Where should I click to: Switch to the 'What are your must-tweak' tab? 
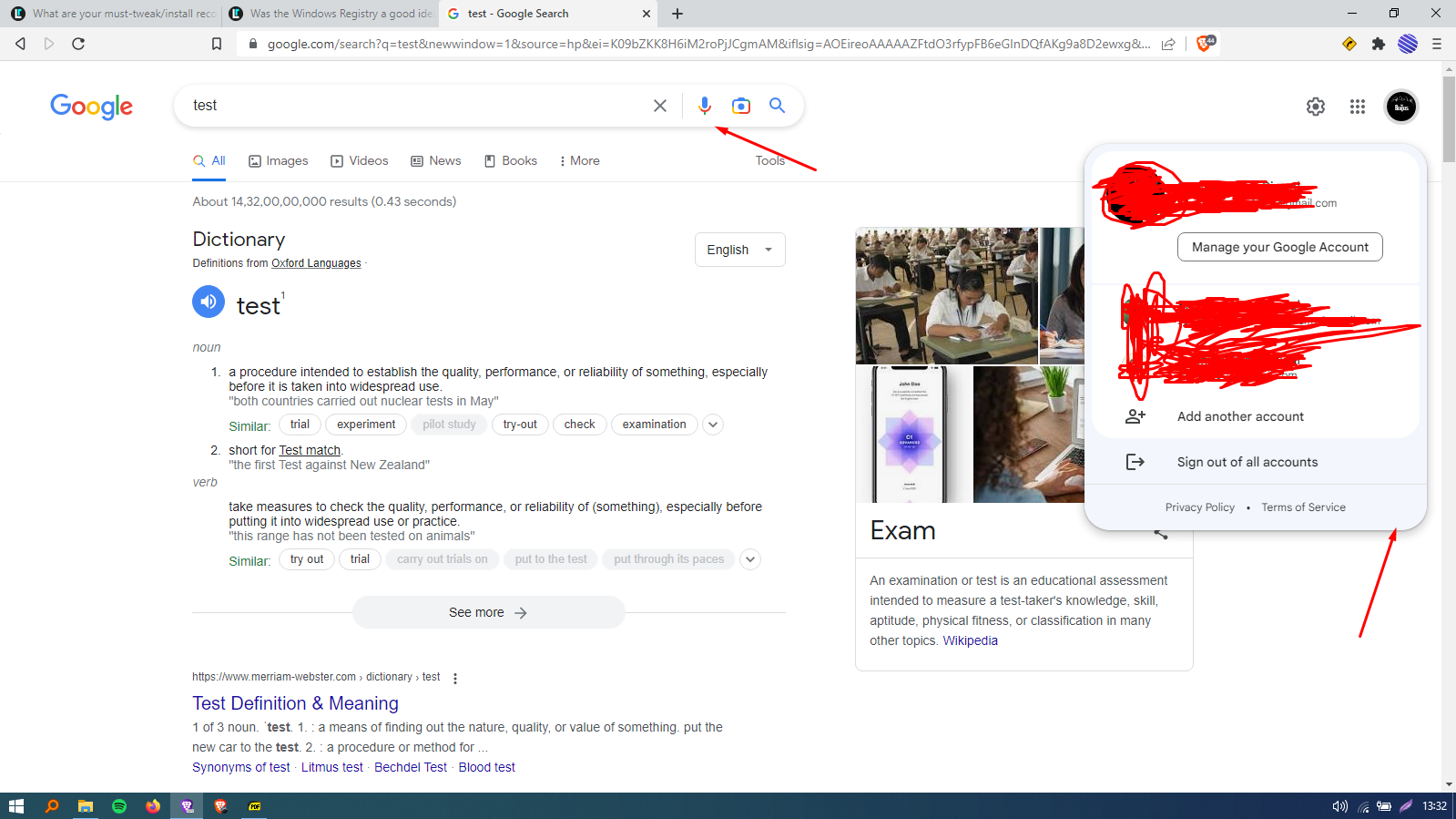point(113,14)
